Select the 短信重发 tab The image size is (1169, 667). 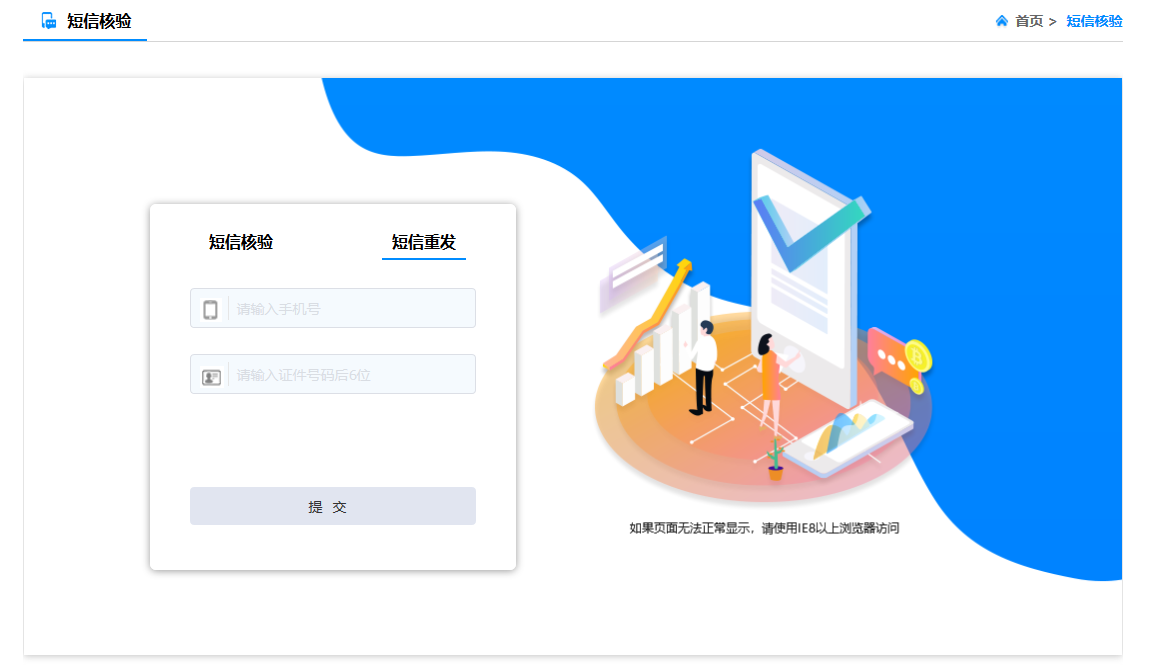(423, 242)
